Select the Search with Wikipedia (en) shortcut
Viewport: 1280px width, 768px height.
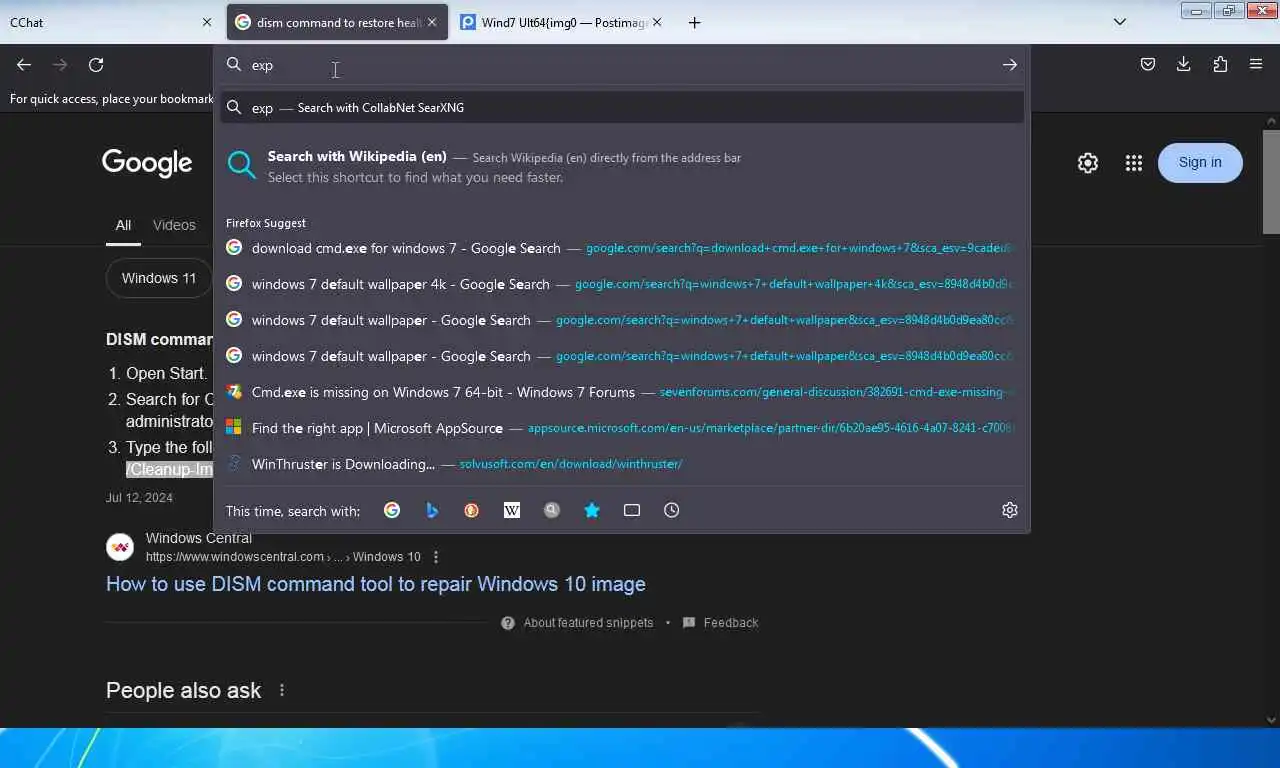pos(622,166)
